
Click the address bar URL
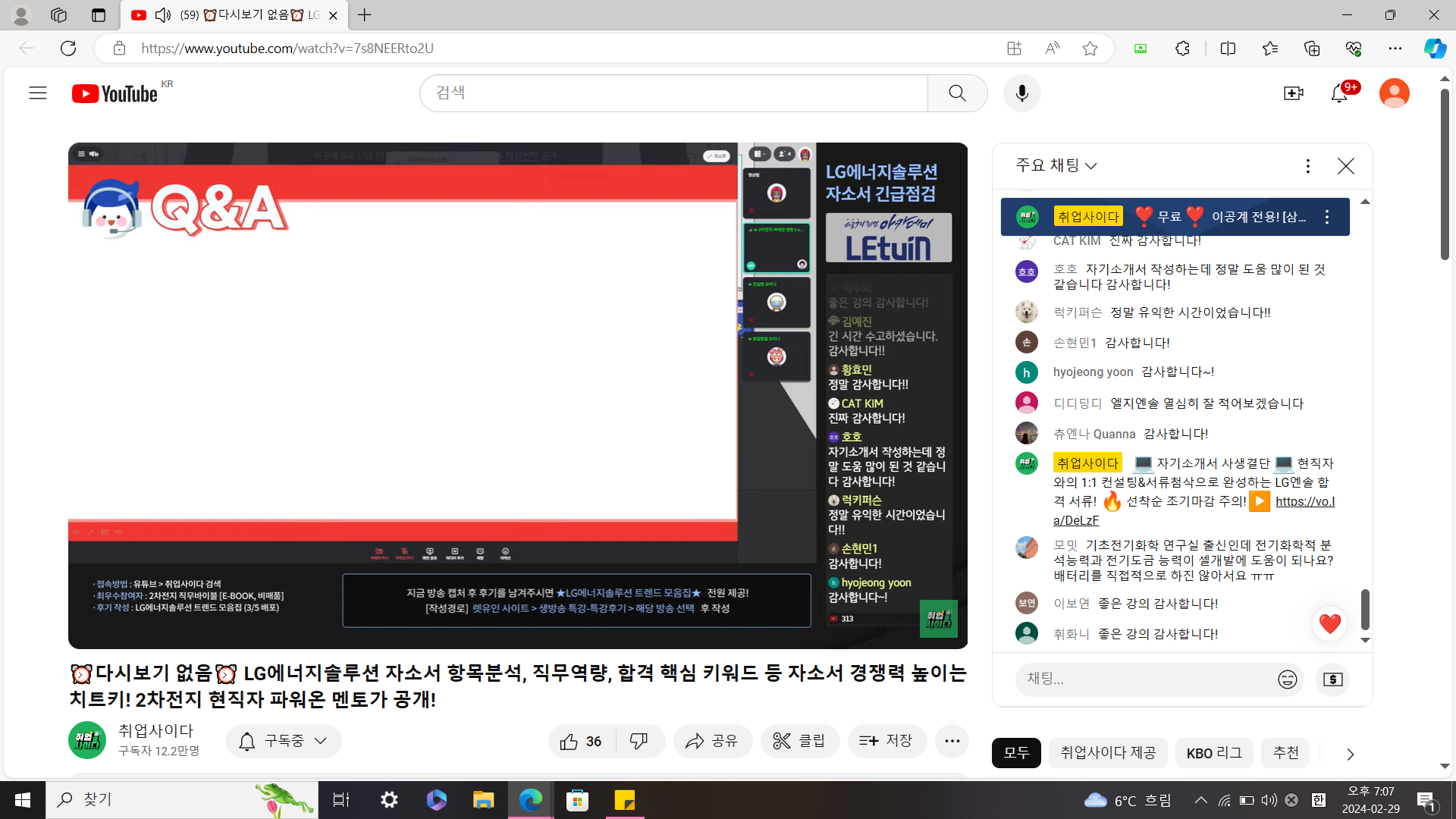[287, 49]
